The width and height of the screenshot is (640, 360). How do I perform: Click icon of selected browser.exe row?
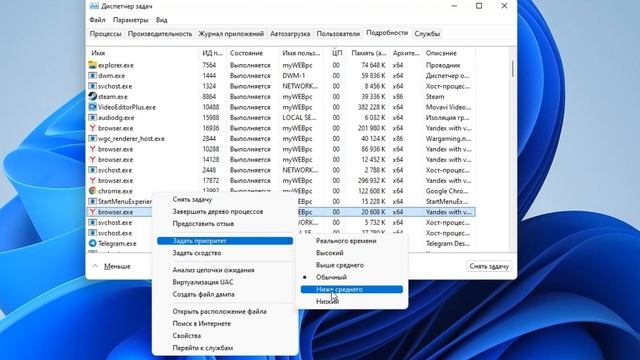[92, 212]
